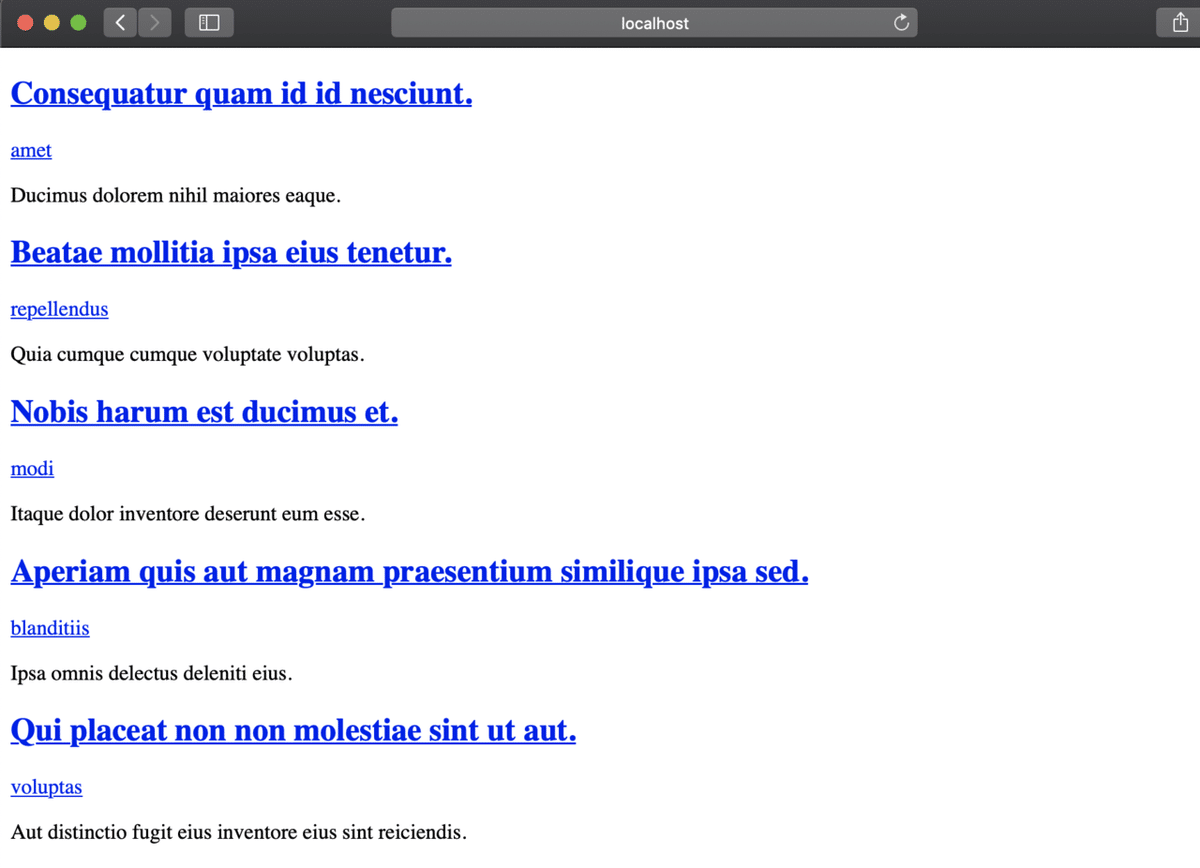Enter full screen with the green button
This screenshot has width=1200, height=868.
[78, 23]
